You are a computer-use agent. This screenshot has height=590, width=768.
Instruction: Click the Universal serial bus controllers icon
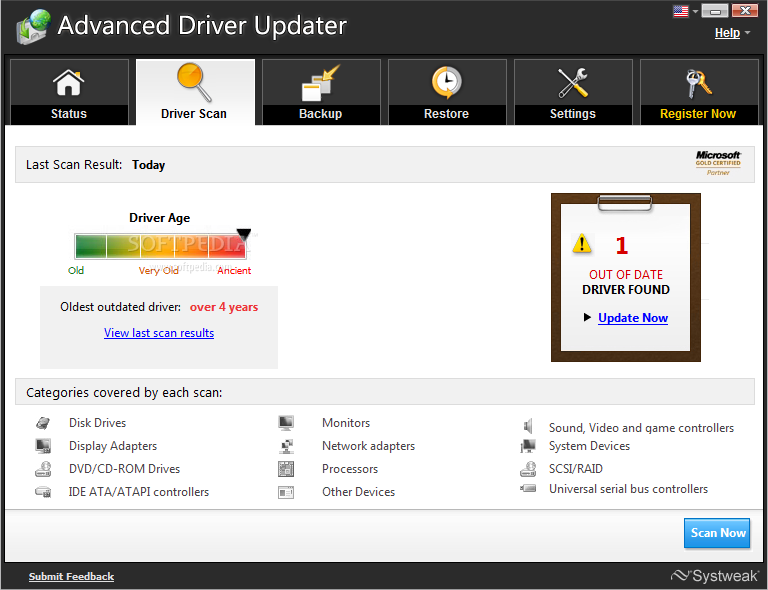528,488
